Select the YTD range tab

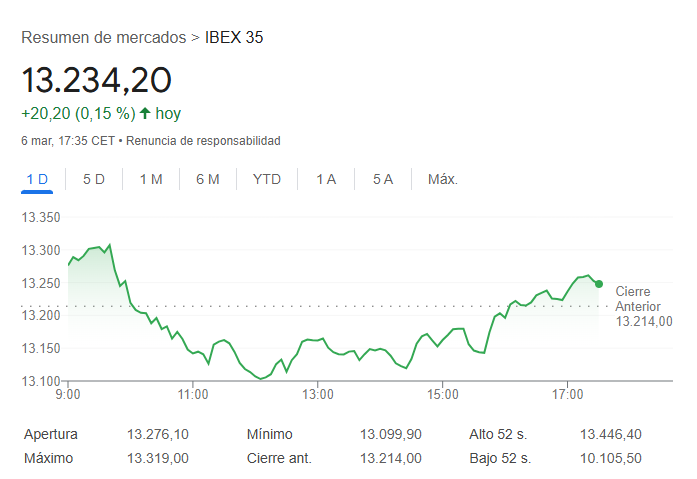(267, 179)
